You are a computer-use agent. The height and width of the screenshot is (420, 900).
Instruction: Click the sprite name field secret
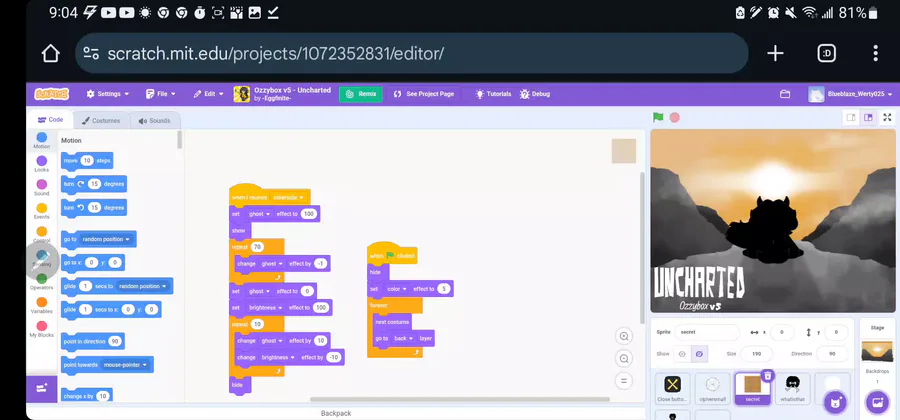707,332
